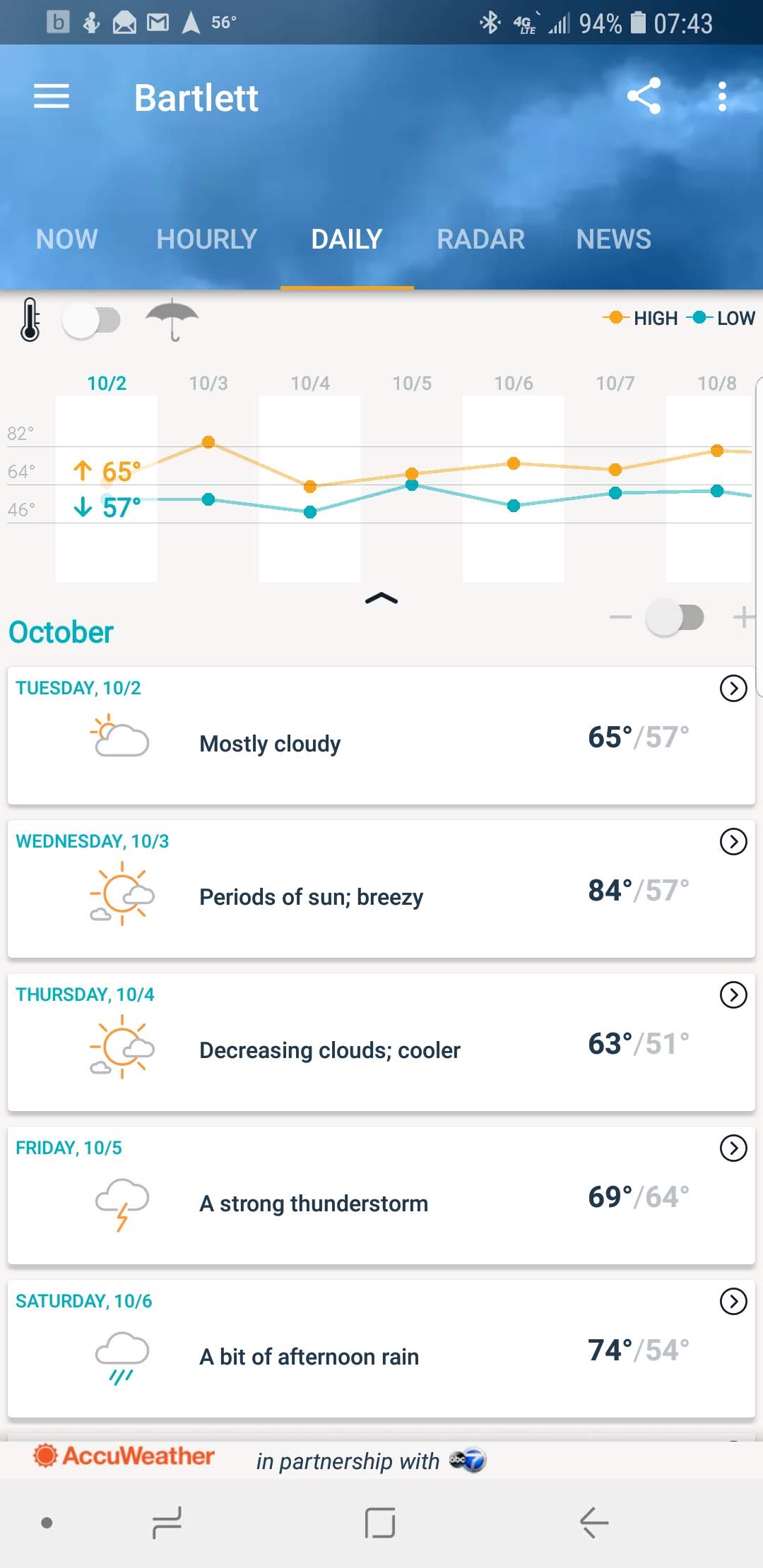Switch to the HOURLY tab
Screen dimensions: 763x1568
(206, 239)
